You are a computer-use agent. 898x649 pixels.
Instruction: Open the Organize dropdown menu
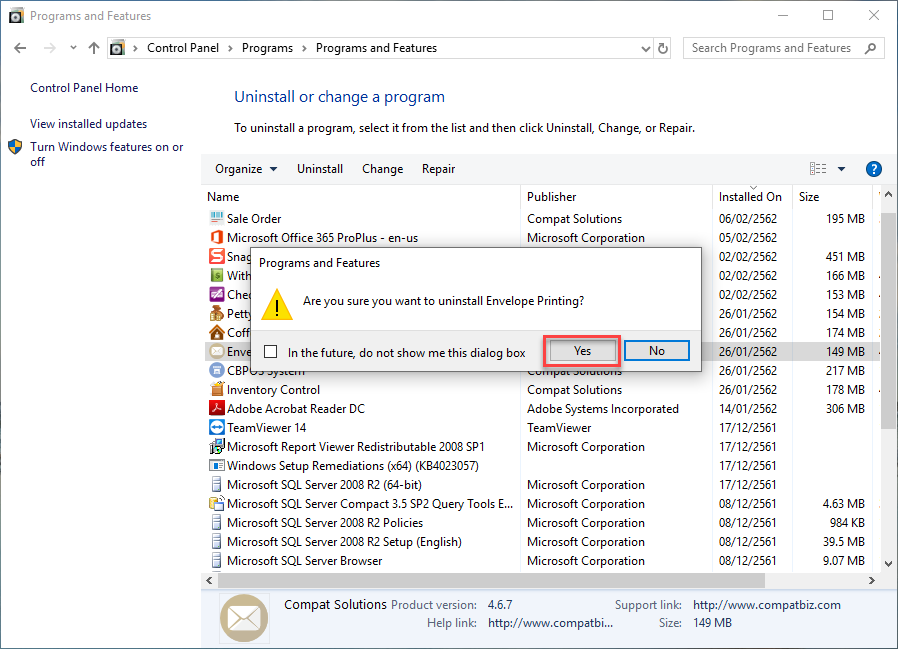point(246,169)
